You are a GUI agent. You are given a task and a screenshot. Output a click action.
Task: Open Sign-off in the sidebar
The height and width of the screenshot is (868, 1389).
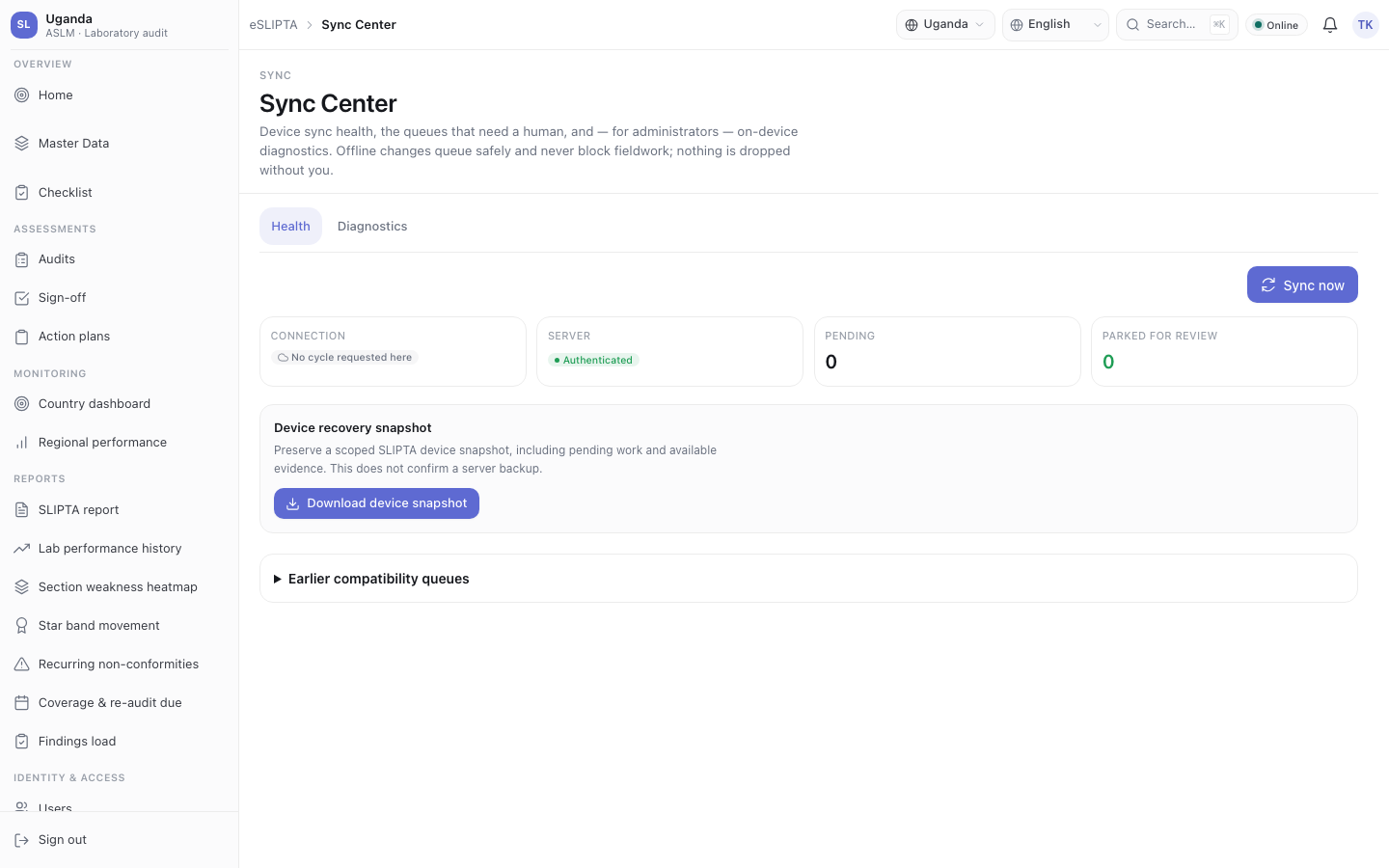point(119,297)
